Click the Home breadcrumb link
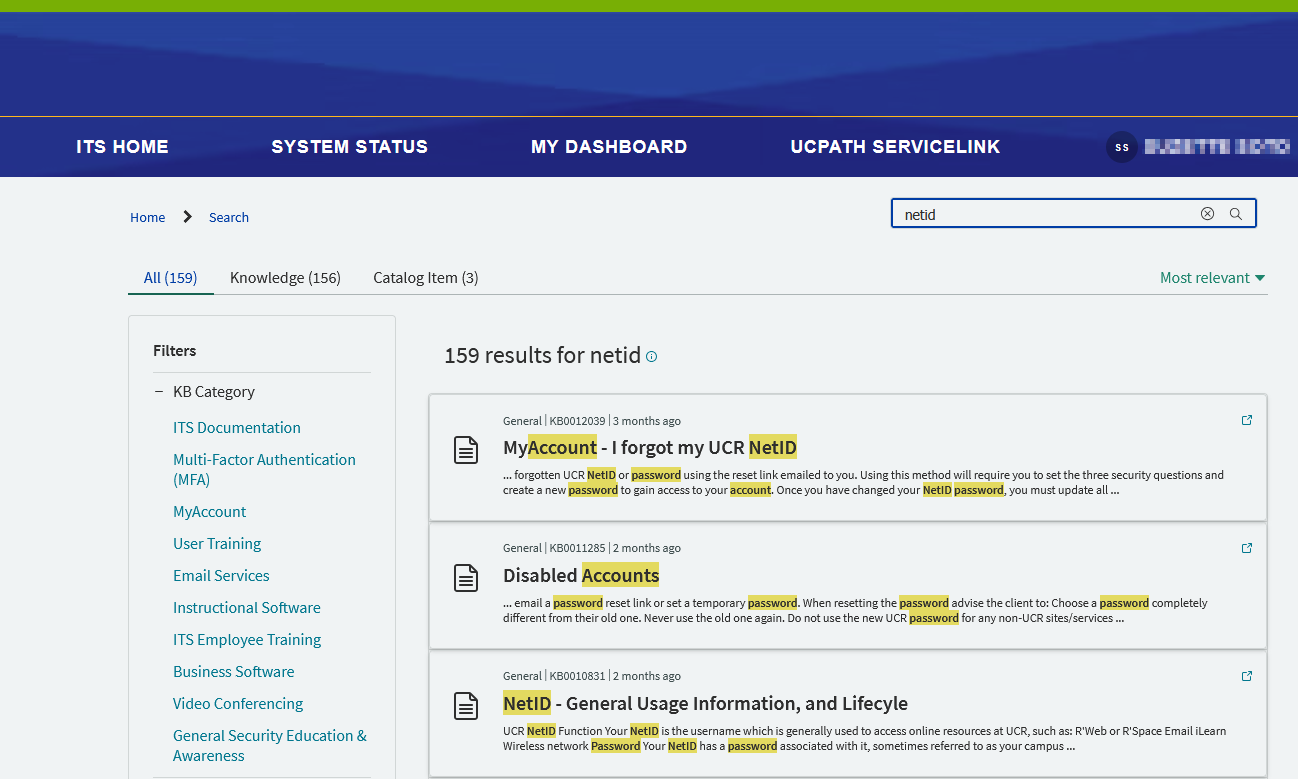1298x779 pixels. pyautogui.click(x=147, y=217)
